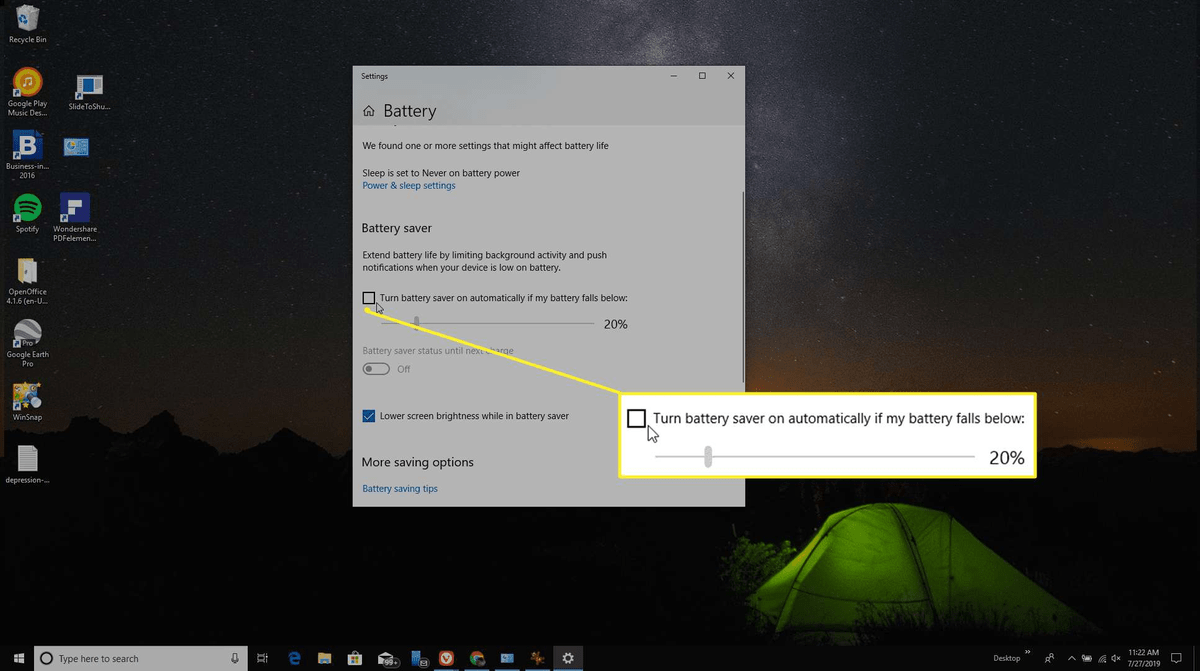Screen dimensions: 1200x671
Task: Click the Type here to search field
Action: click(140, 658)
